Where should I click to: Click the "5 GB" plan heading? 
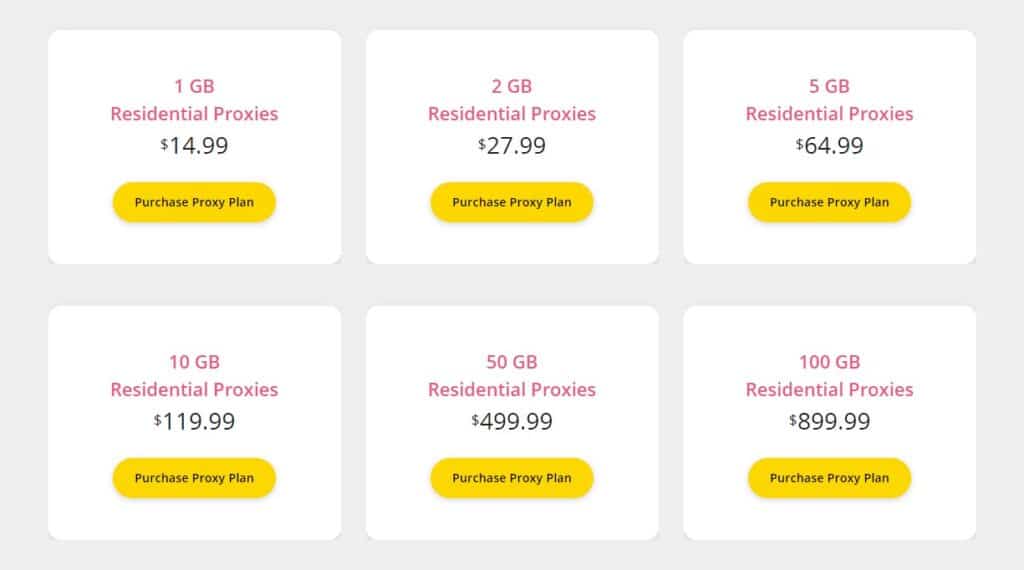point(829,86)
